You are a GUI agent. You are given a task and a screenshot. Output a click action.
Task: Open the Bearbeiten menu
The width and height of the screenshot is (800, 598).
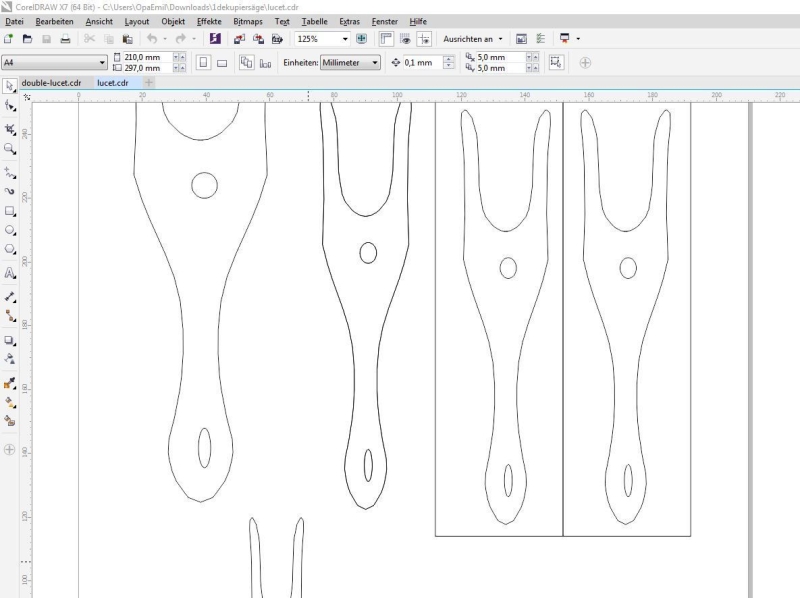coord(55,21)
